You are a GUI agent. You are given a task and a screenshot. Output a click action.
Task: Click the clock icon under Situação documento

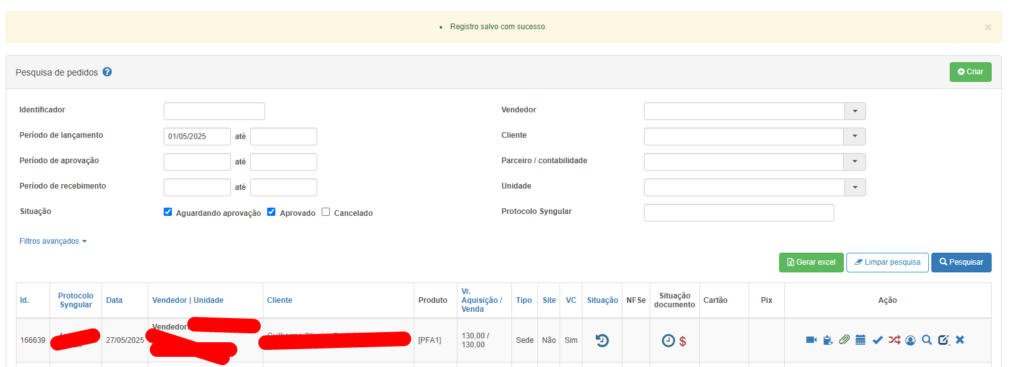[x=668, y=340]
